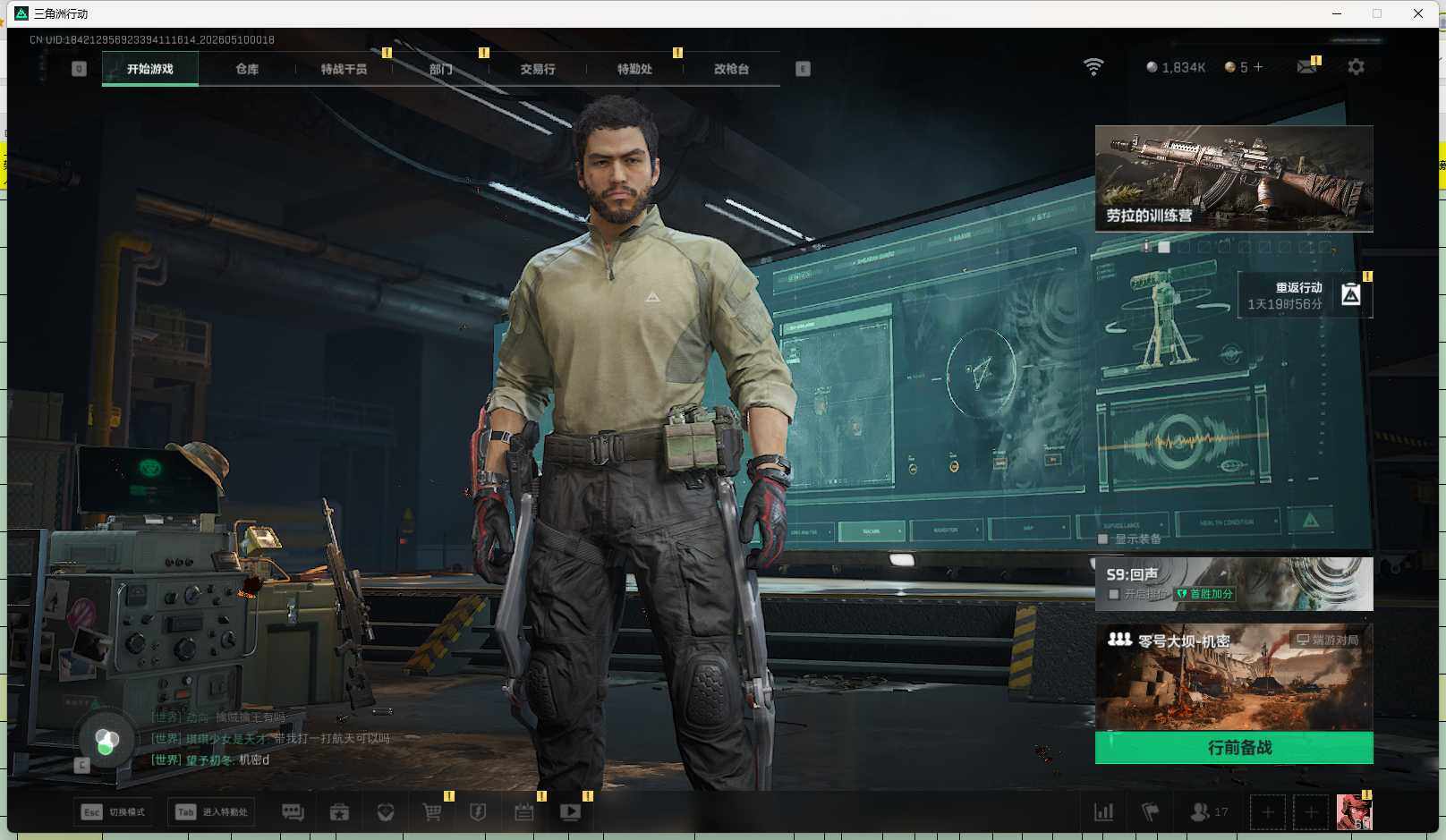Open the 交易行 tab
The height and width of the screenshot is (840, 1446).
click(x=538, y=69)
